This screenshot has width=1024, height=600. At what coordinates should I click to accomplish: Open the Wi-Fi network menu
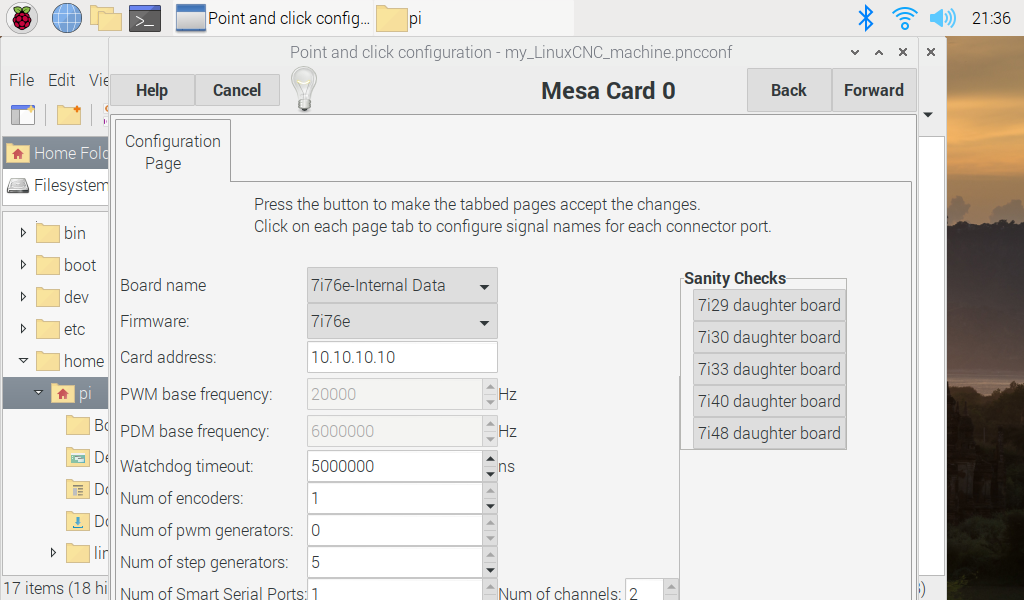pos(904,18)
